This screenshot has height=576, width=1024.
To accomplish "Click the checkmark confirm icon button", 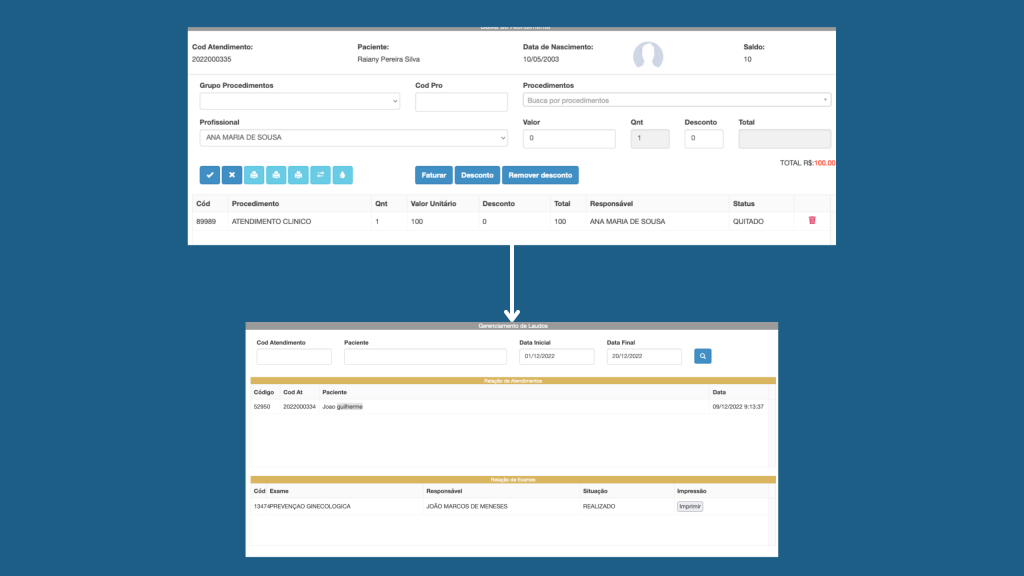I will [x=210, y=175].
